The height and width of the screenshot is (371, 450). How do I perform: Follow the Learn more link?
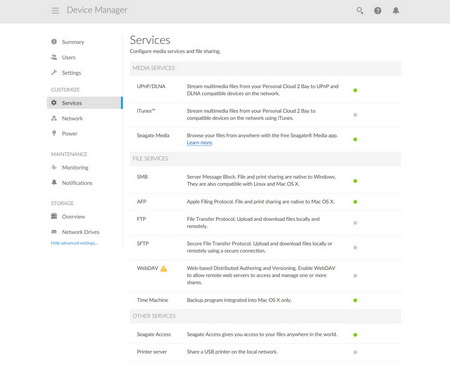199,143
